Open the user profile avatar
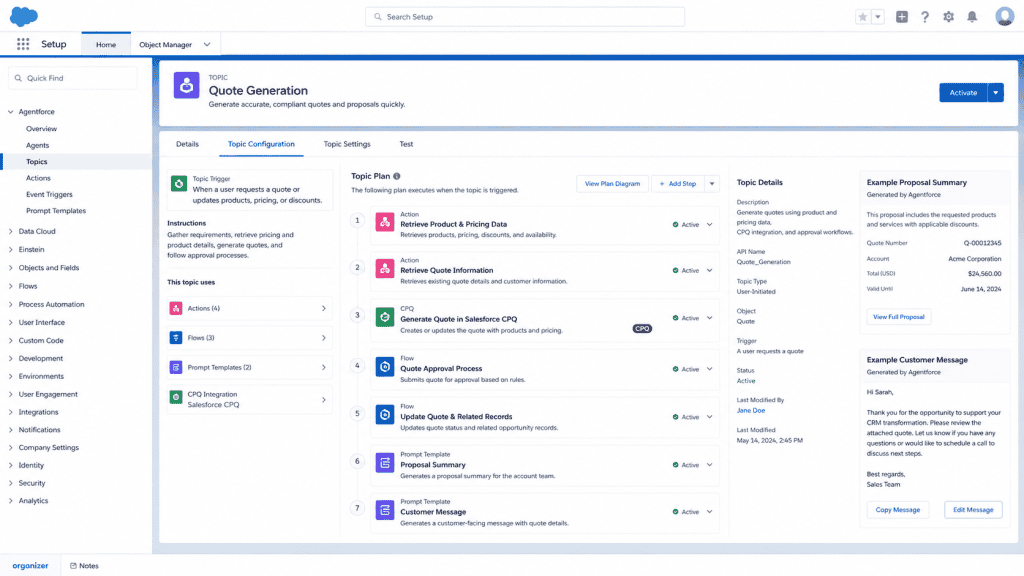This screenshot has height=576, width=1024. tap(1004, 16)
